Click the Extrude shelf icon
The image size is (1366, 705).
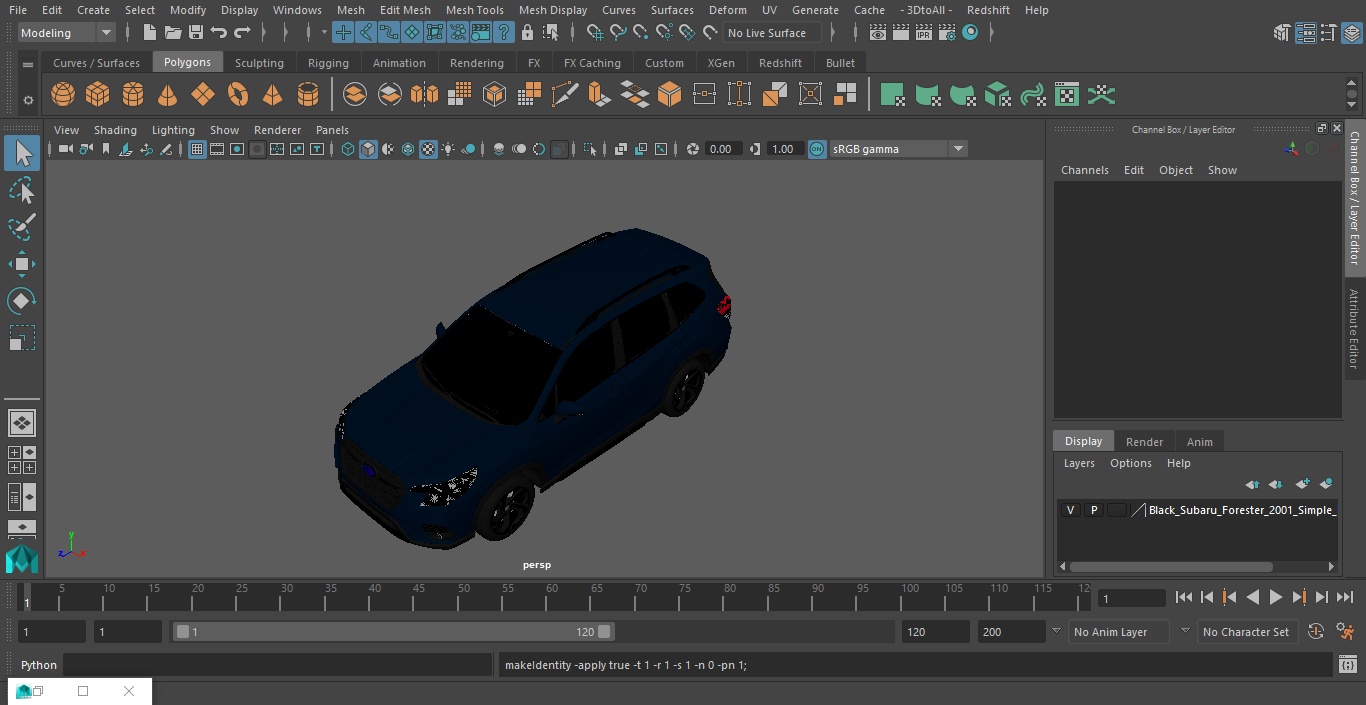point(599,95)
